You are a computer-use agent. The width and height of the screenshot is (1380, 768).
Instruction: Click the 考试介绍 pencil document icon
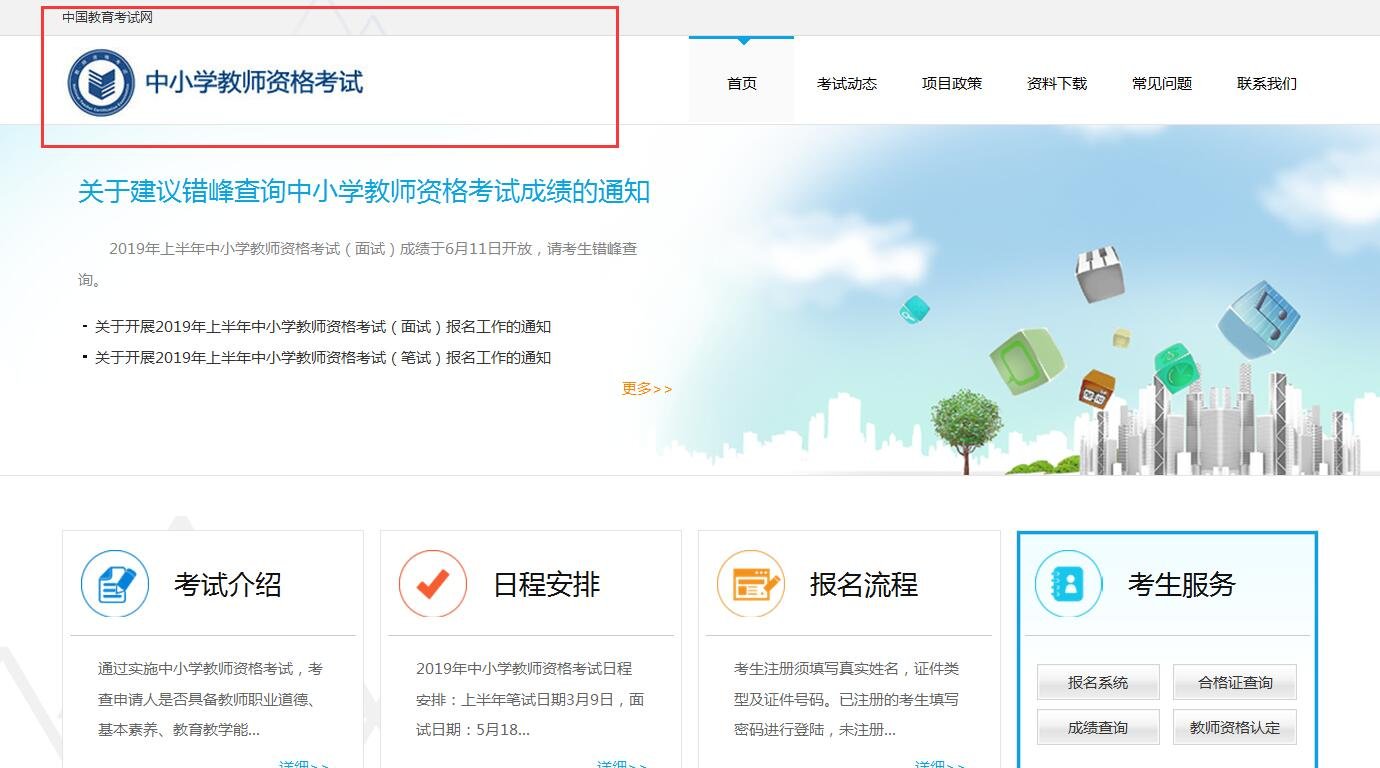(114, 584)
